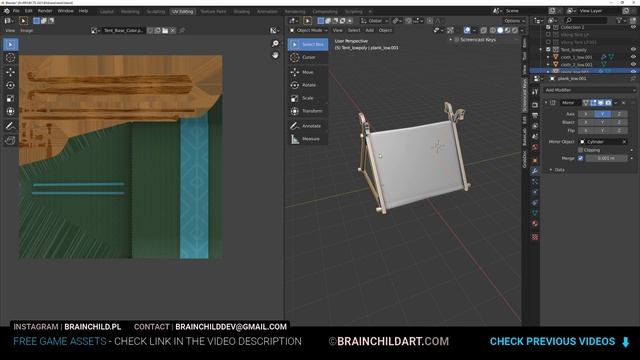Click the pan hand icon in the image editor
The width and height of the screenshot is (640, 360).
(x=275, y=55)
